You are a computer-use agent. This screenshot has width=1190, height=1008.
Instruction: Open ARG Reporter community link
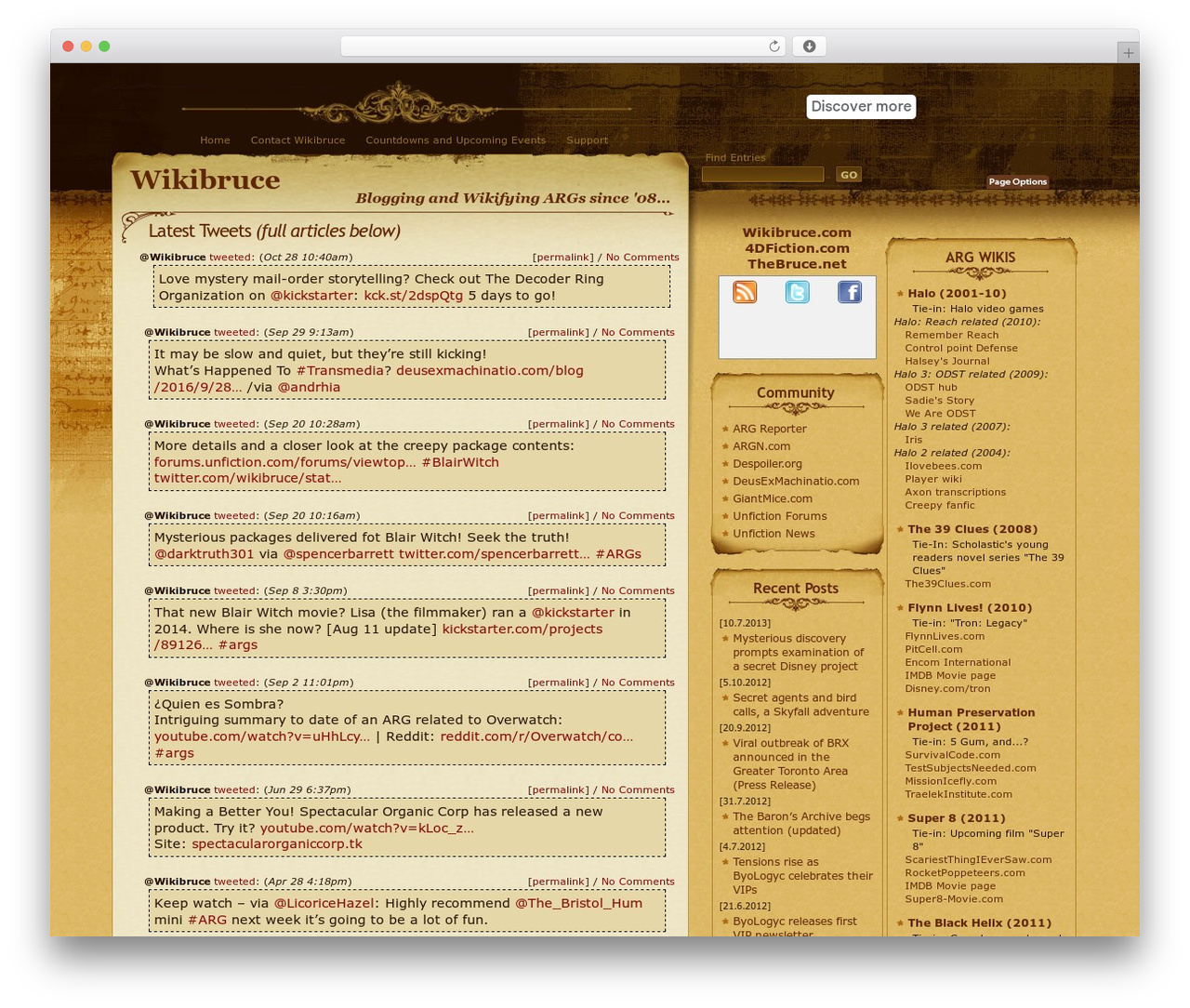pyautogui.click(x=769, y=429)
